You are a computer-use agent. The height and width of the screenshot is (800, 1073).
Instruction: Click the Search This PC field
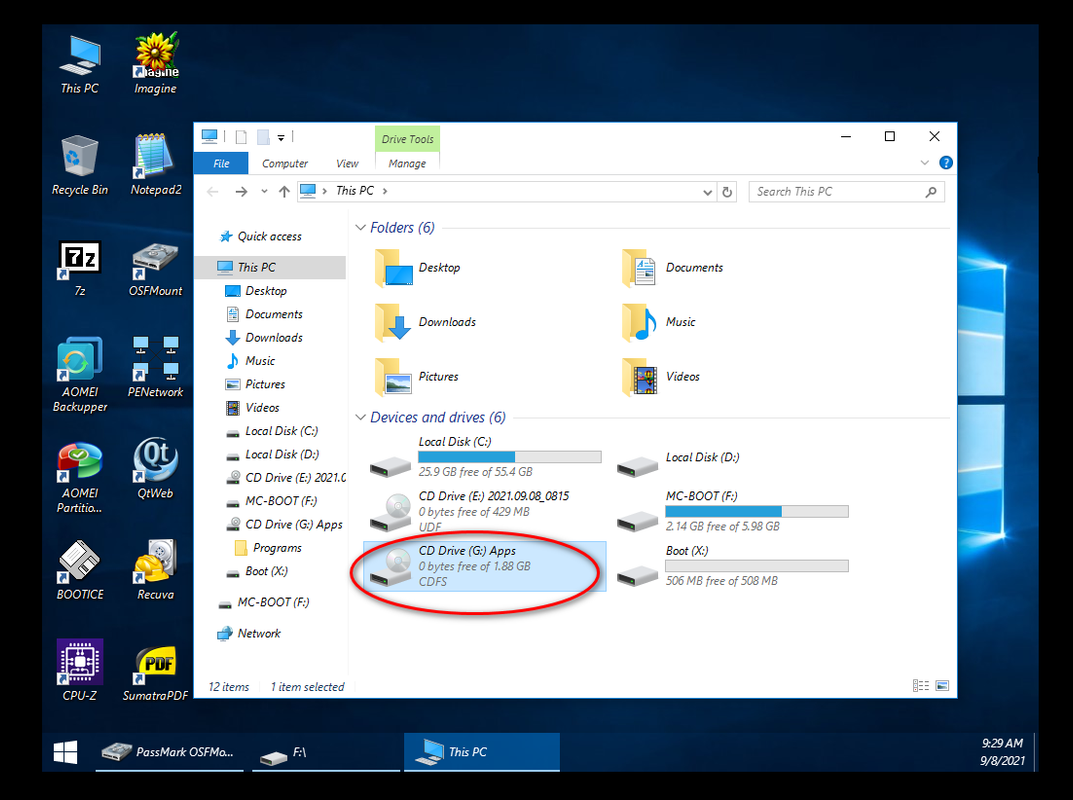(846, 192)
